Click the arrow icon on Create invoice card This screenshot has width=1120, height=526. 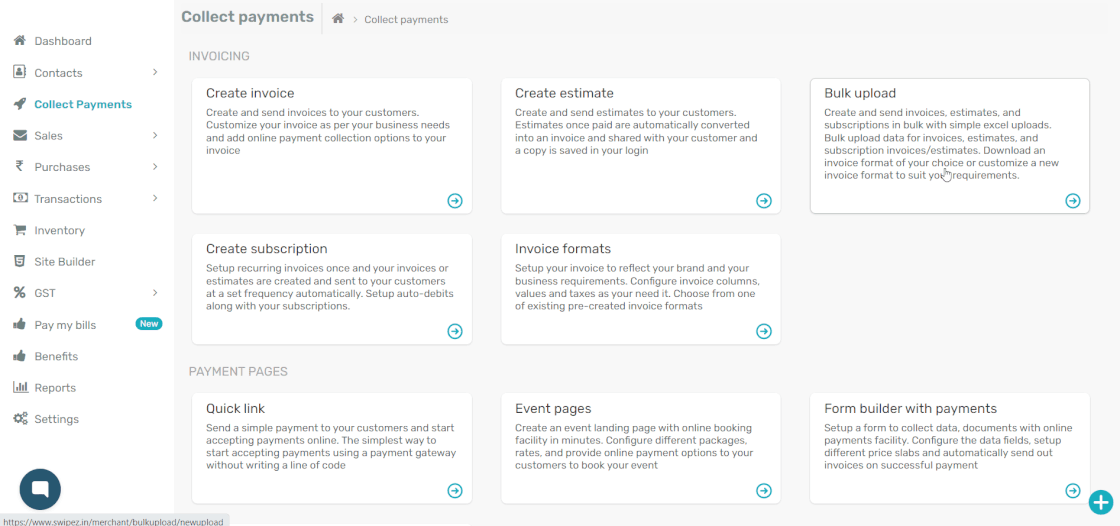(455, 201)
